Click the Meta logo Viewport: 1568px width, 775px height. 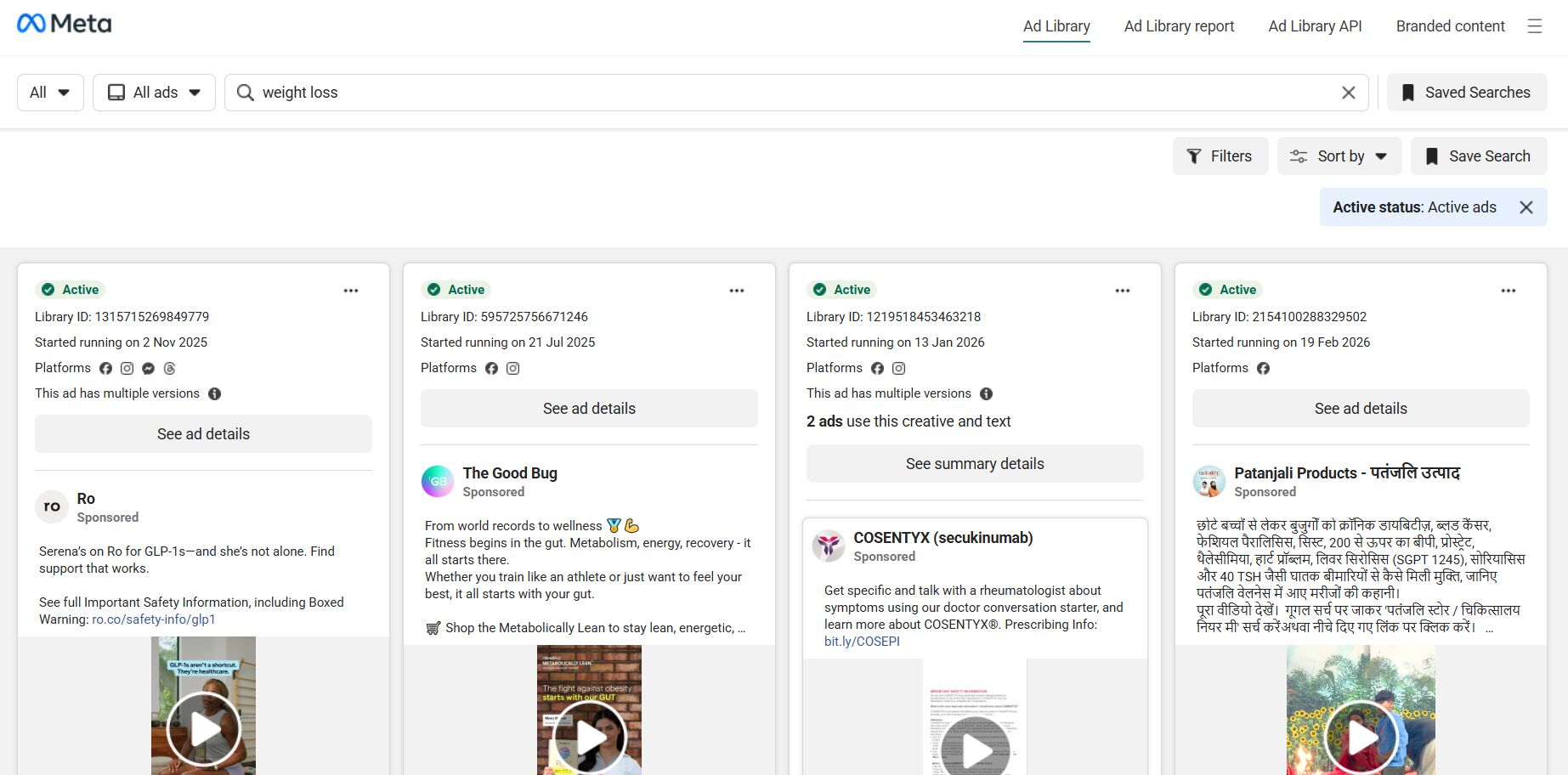(65, 24)
